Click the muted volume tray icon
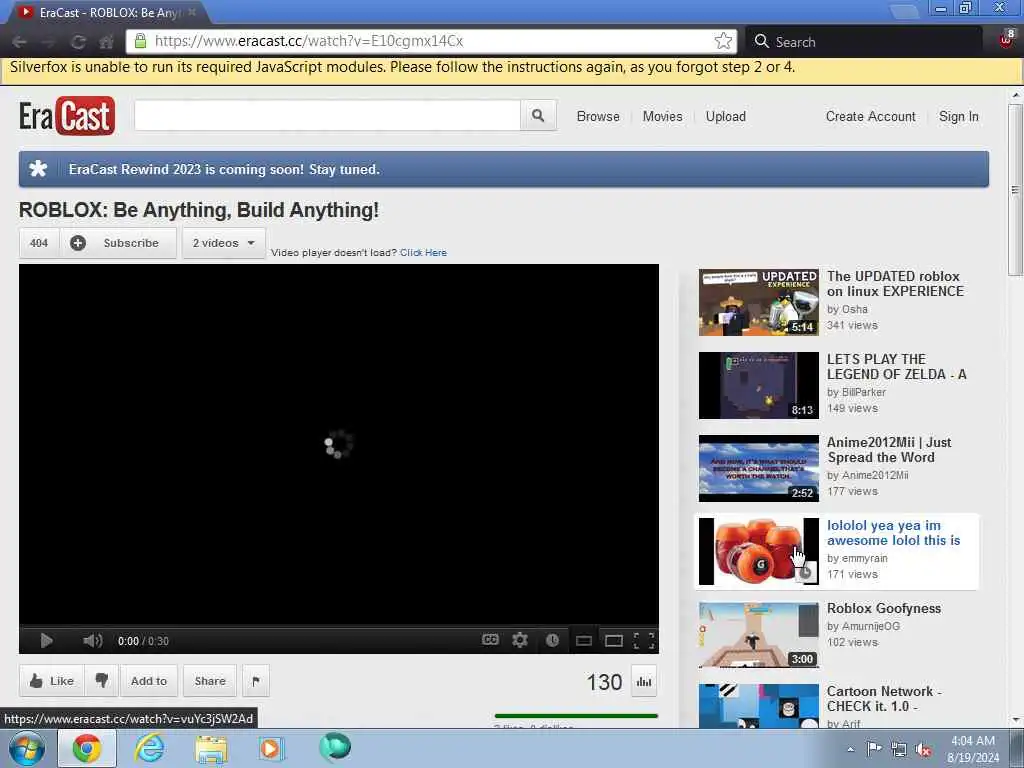 pos(923,750)
